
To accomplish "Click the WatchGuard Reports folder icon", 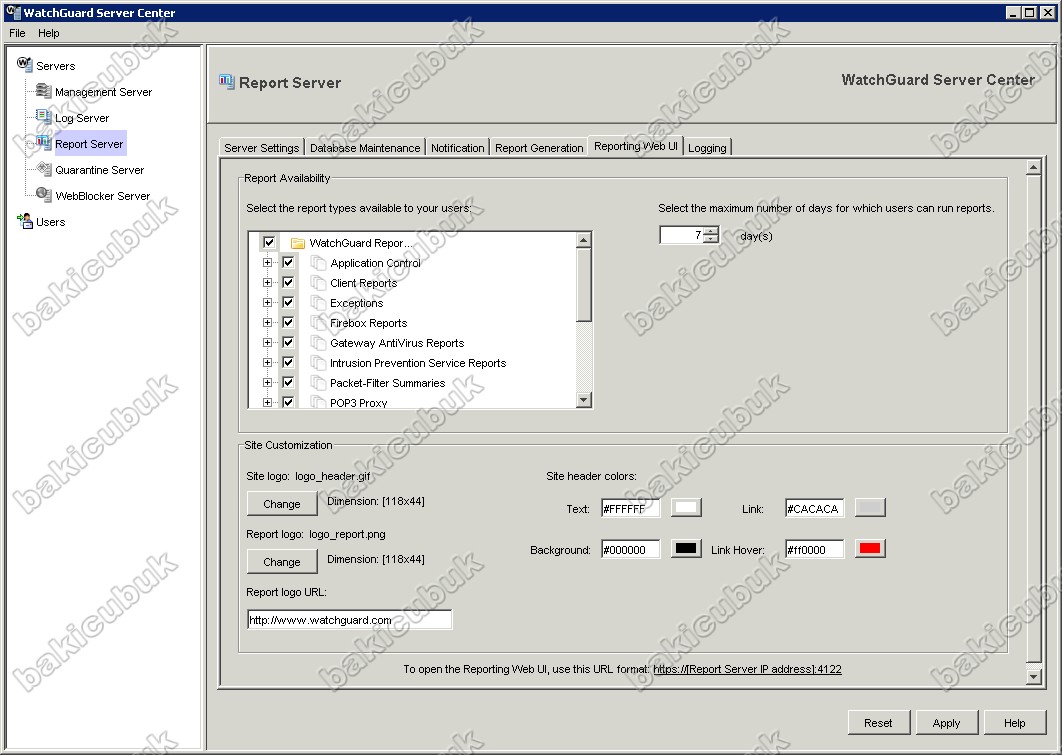I will click(297, 243).
